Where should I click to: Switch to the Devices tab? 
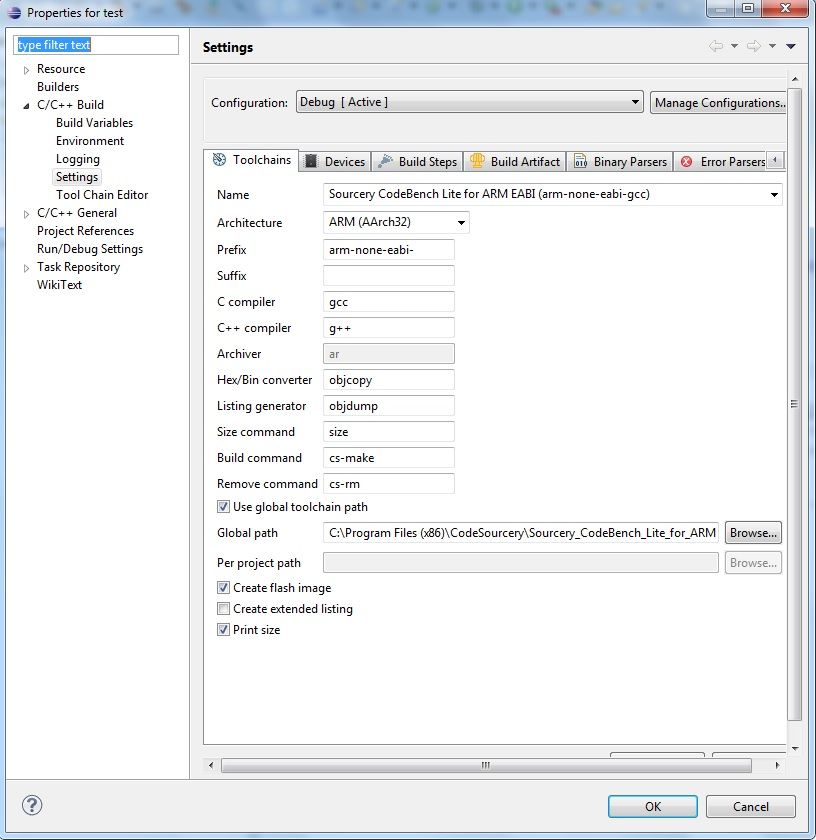click(335, 161)
